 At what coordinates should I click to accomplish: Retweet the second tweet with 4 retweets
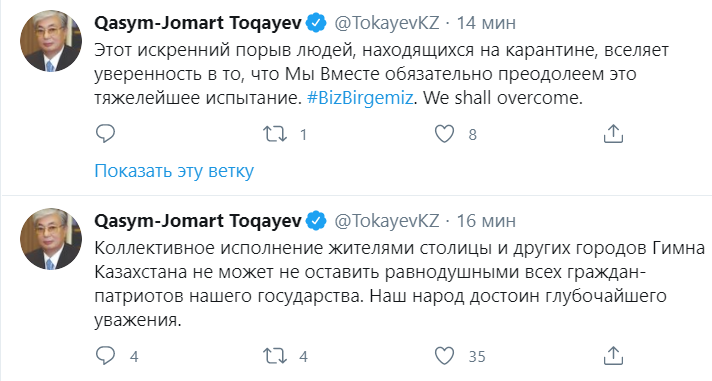(275, 356)
